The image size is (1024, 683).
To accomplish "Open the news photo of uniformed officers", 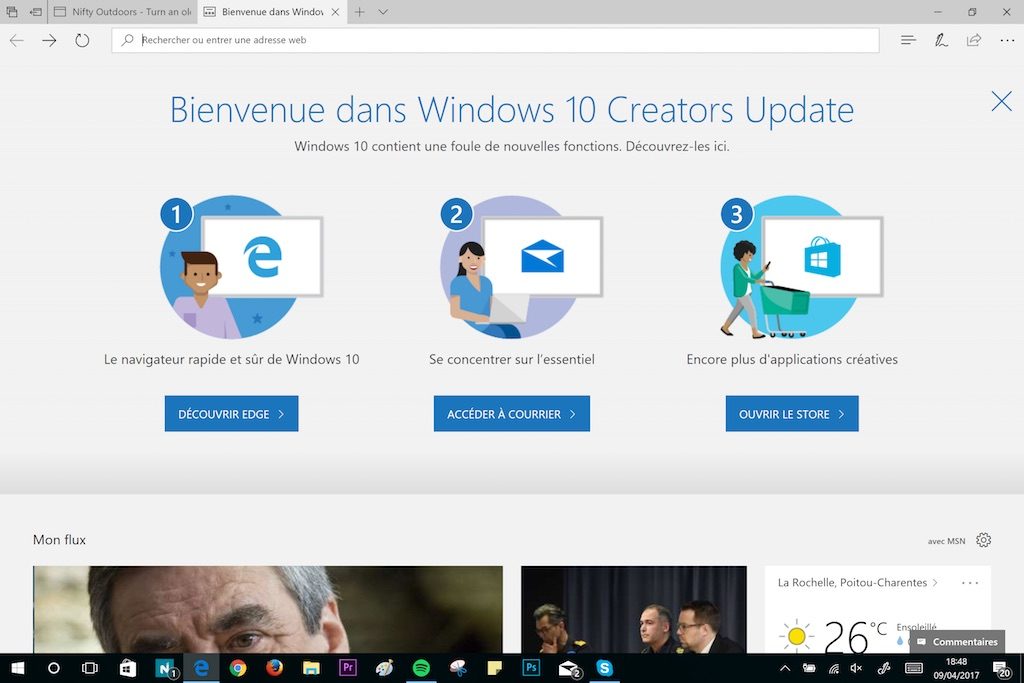I will click(x=633, y=609).
